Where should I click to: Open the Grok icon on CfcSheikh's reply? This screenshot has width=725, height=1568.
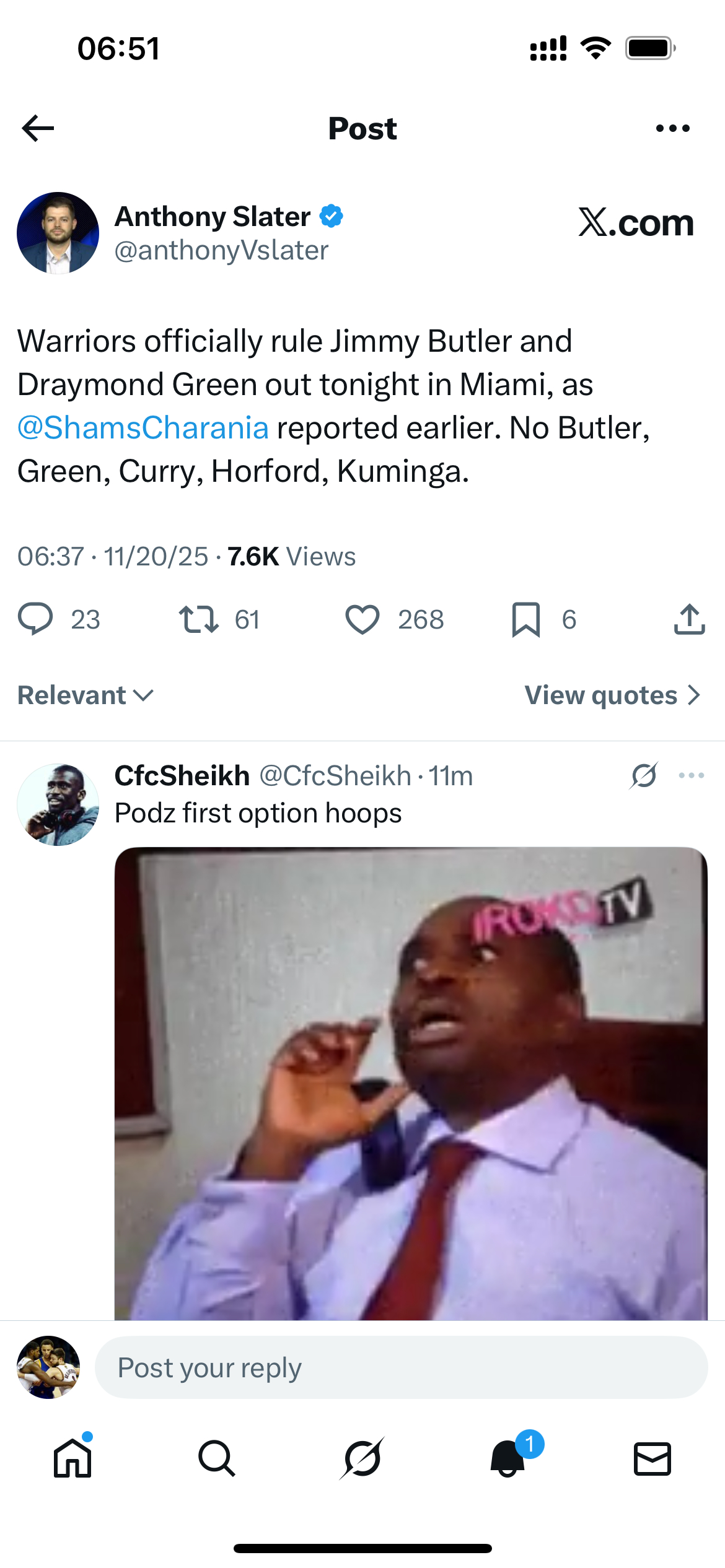644,775
